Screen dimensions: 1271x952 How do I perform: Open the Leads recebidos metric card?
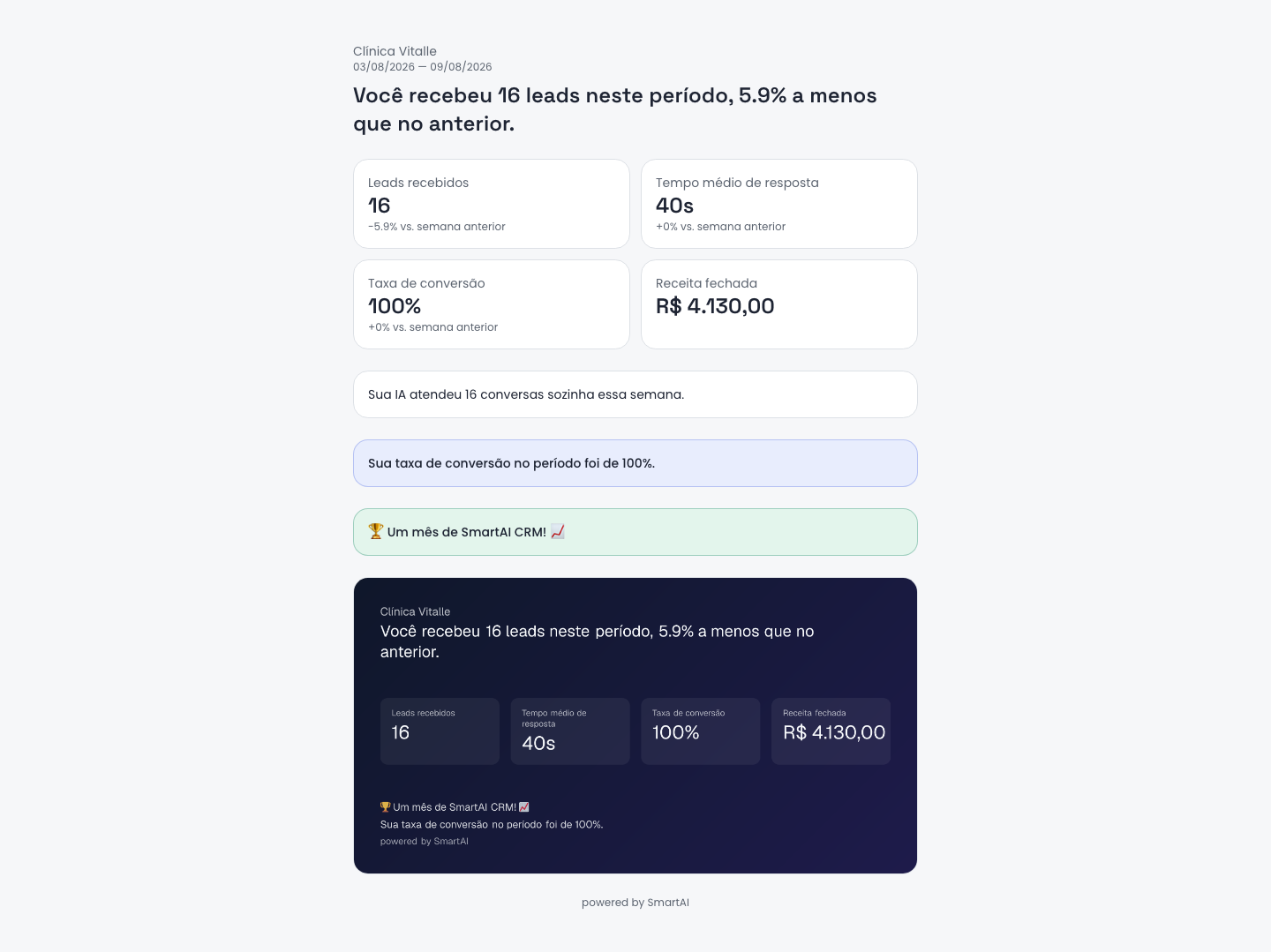(x=492, y=204)
